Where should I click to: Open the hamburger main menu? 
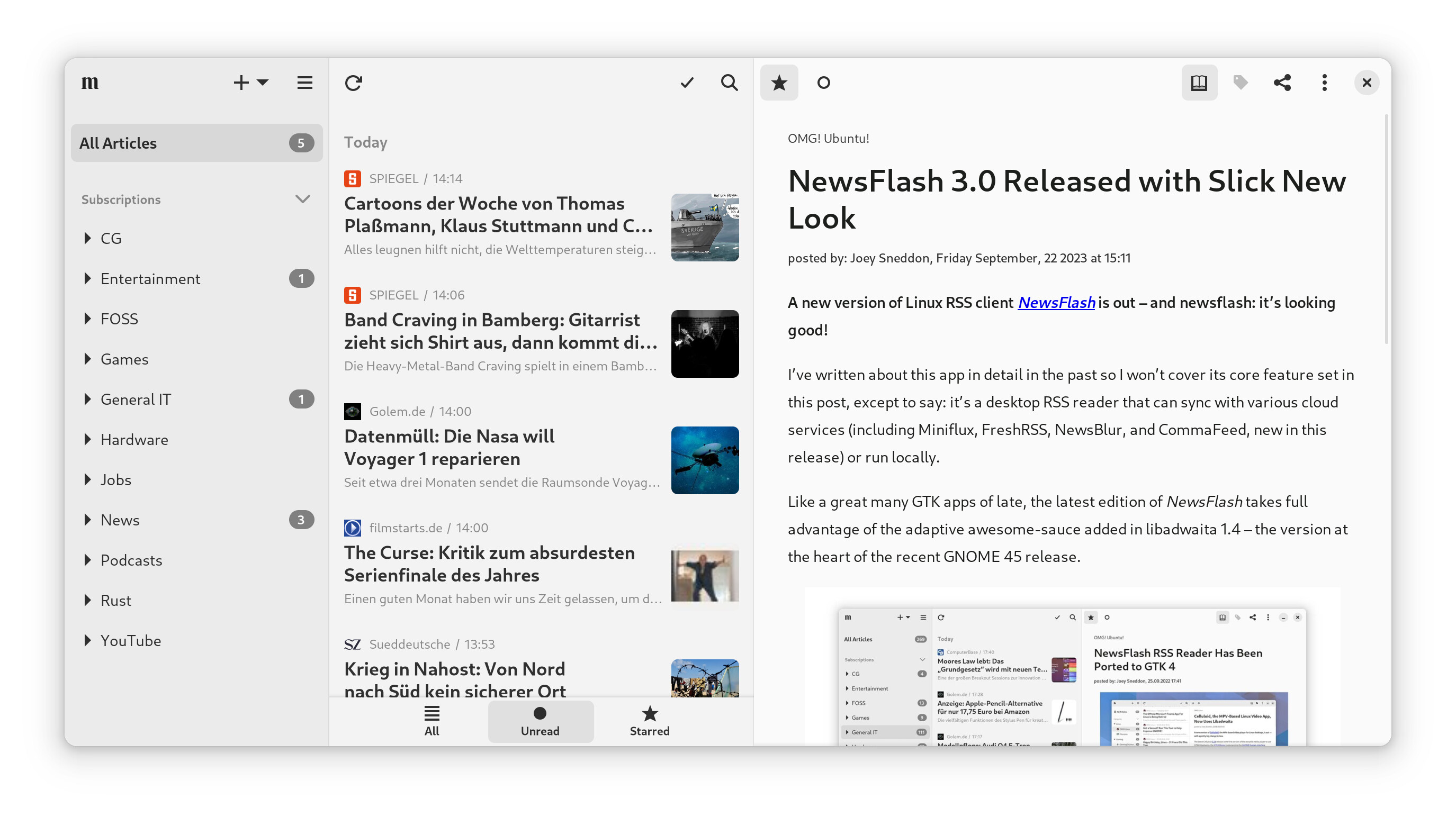[x=304, y=83]
